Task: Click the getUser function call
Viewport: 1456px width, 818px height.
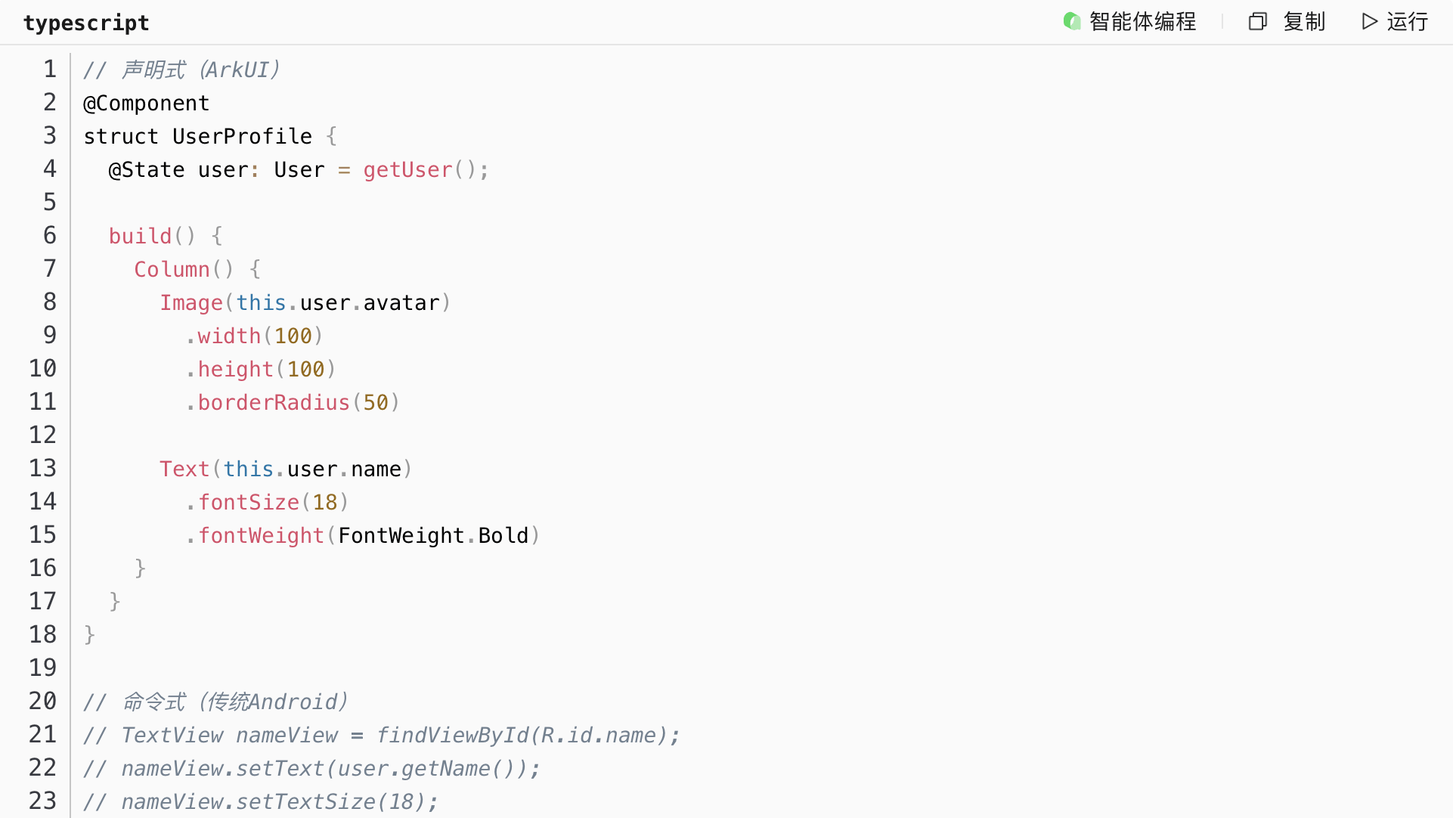Action: pos(407,169)
